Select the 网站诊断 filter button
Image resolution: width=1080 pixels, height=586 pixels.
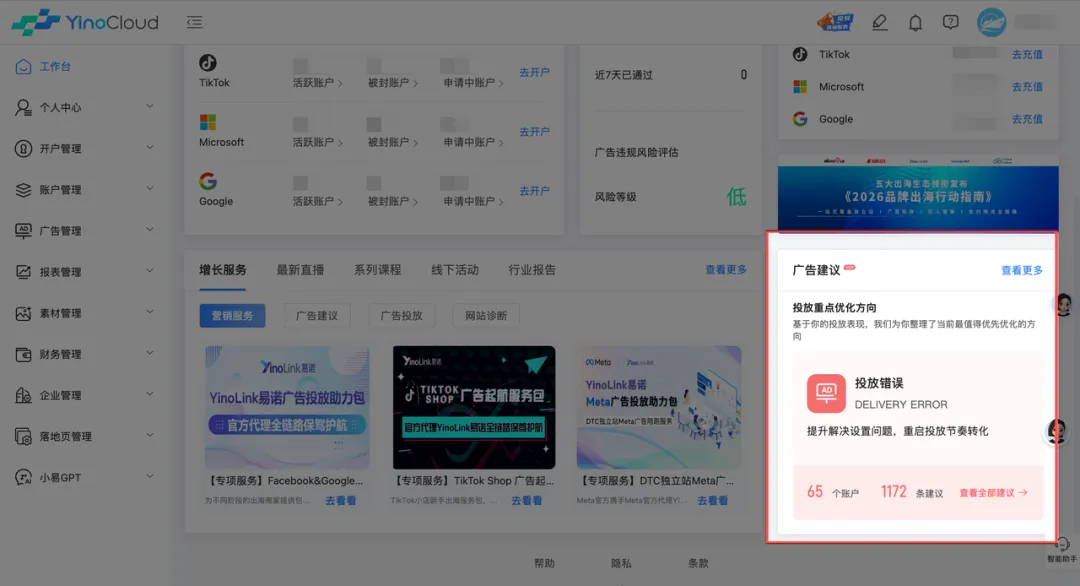pos(486,315)
